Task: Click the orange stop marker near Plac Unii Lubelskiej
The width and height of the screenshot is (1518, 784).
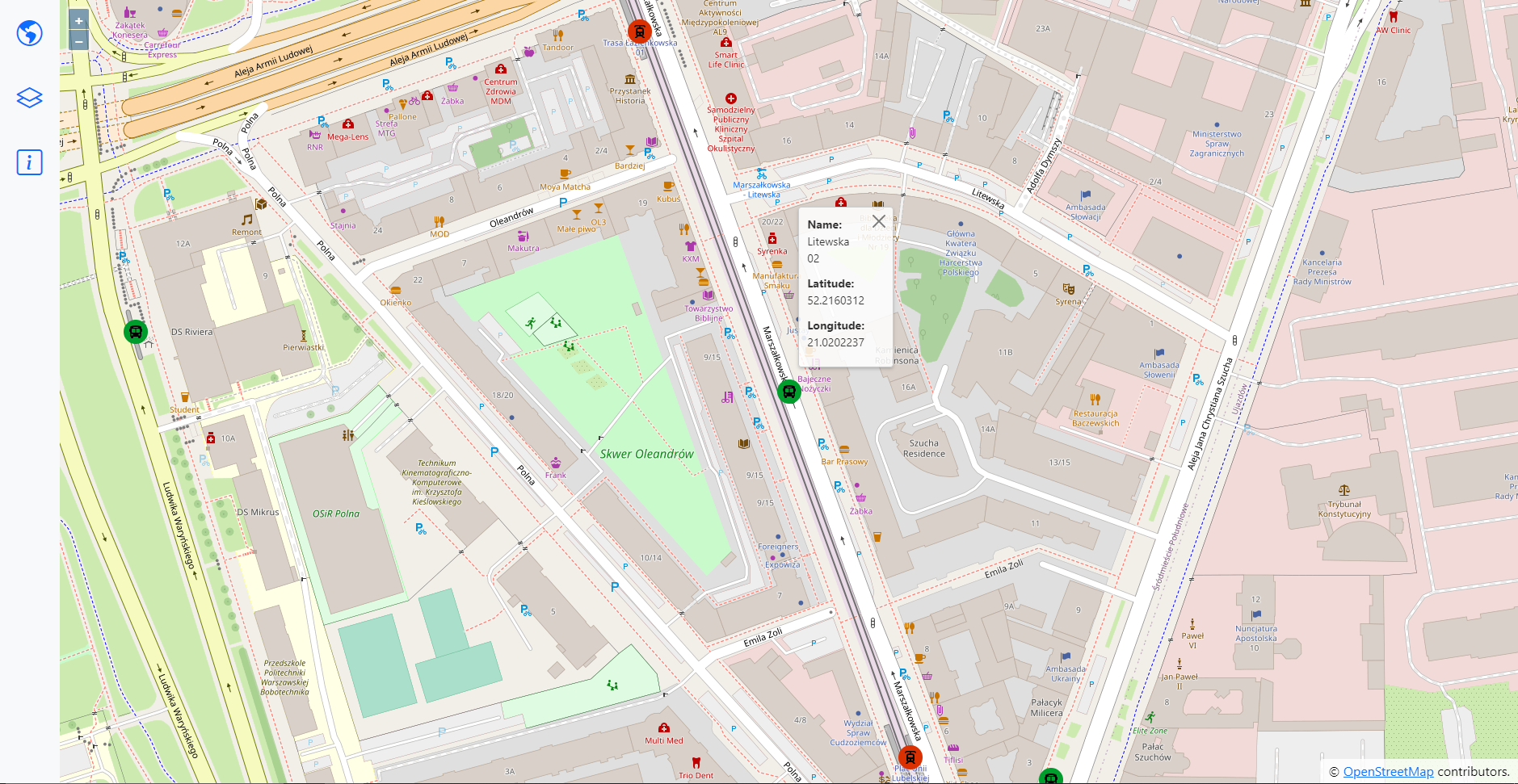Action: [910, 757]
